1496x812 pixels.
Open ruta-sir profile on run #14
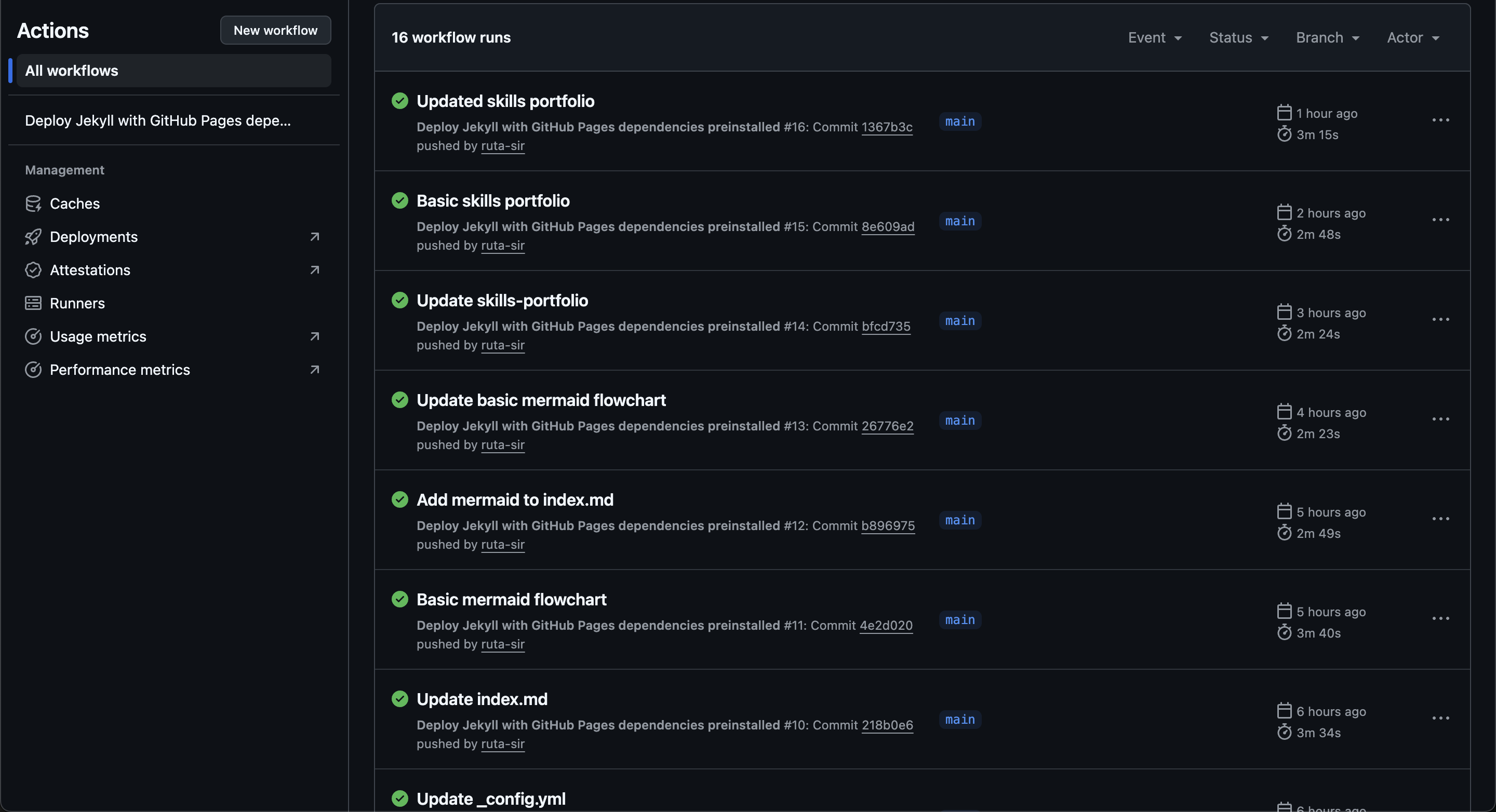(x=502, y=345)
